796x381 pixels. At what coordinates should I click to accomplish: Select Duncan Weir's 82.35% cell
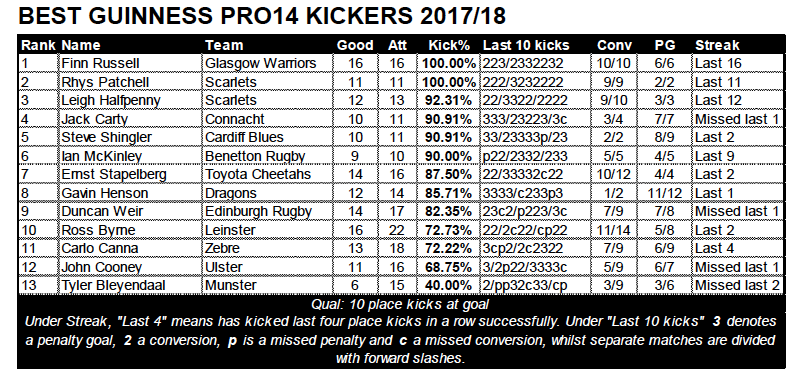(x=449, y=212)
